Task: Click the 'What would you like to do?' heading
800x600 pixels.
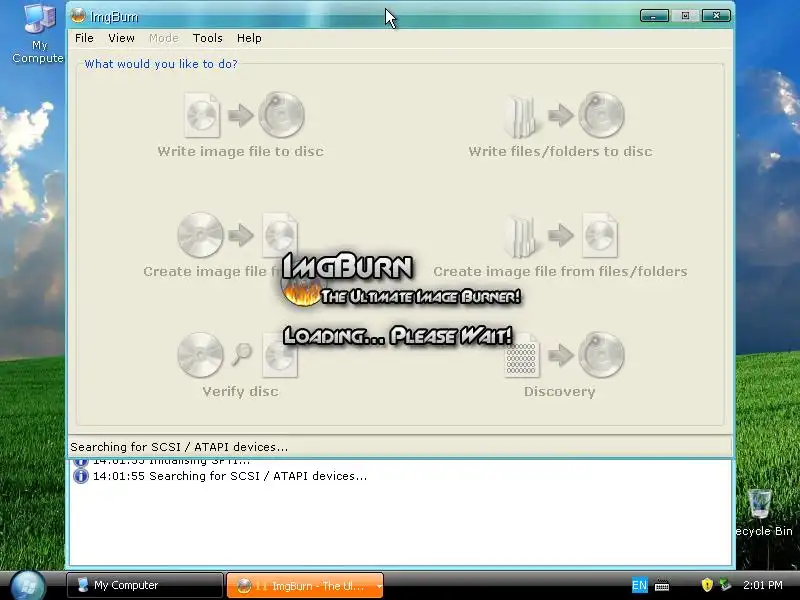Action: (161, 64)
